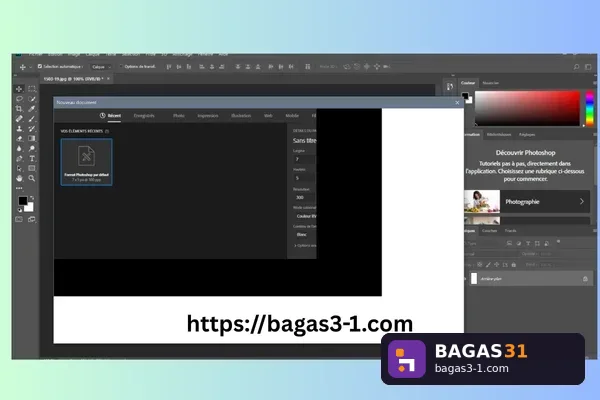Image resolution: width=600 pixels, height=400 pixels.
Task: Reset default black and white colors
Action: tap(20, 210)
